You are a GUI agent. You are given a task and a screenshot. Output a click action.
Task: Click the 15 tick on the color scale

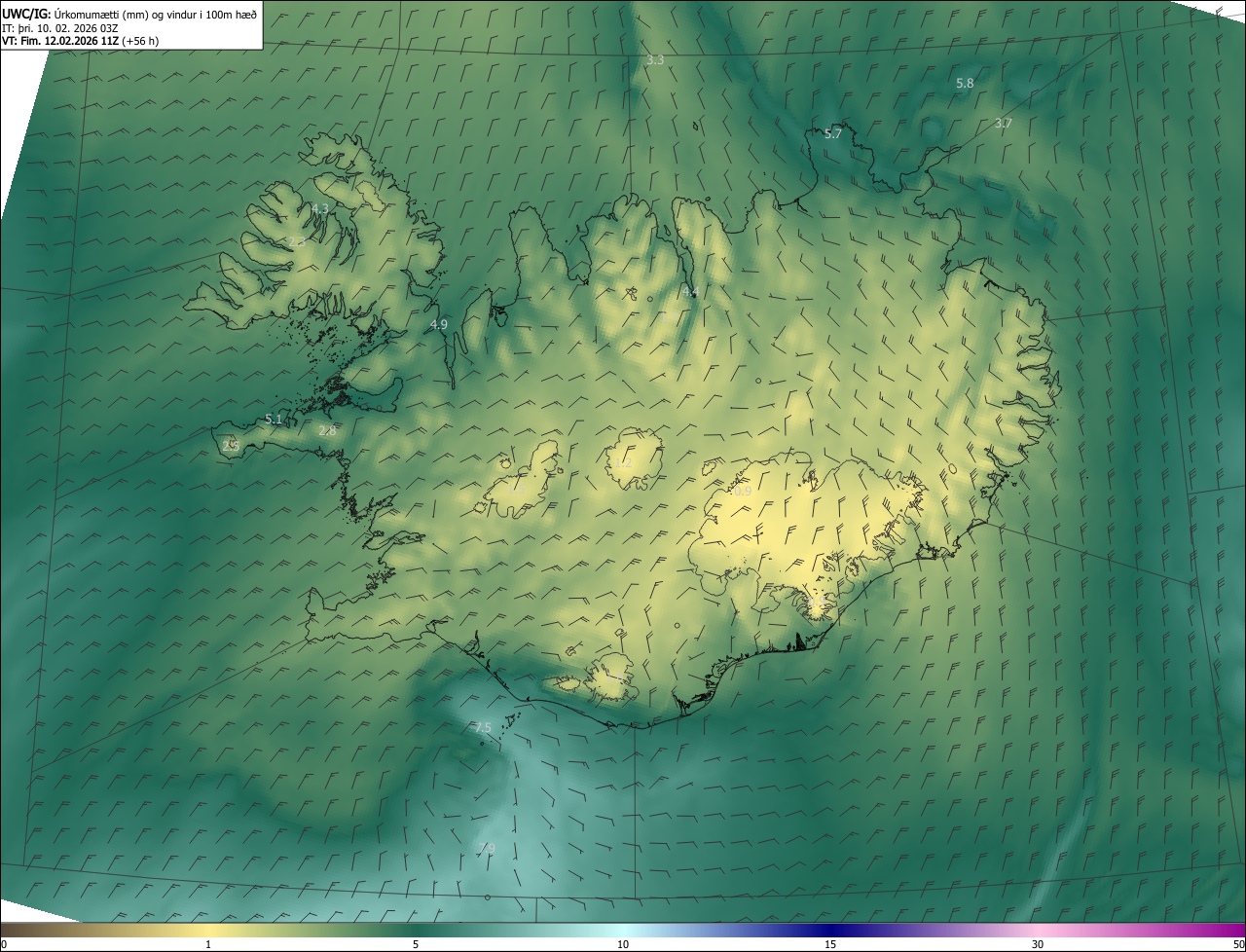[830, 944]
